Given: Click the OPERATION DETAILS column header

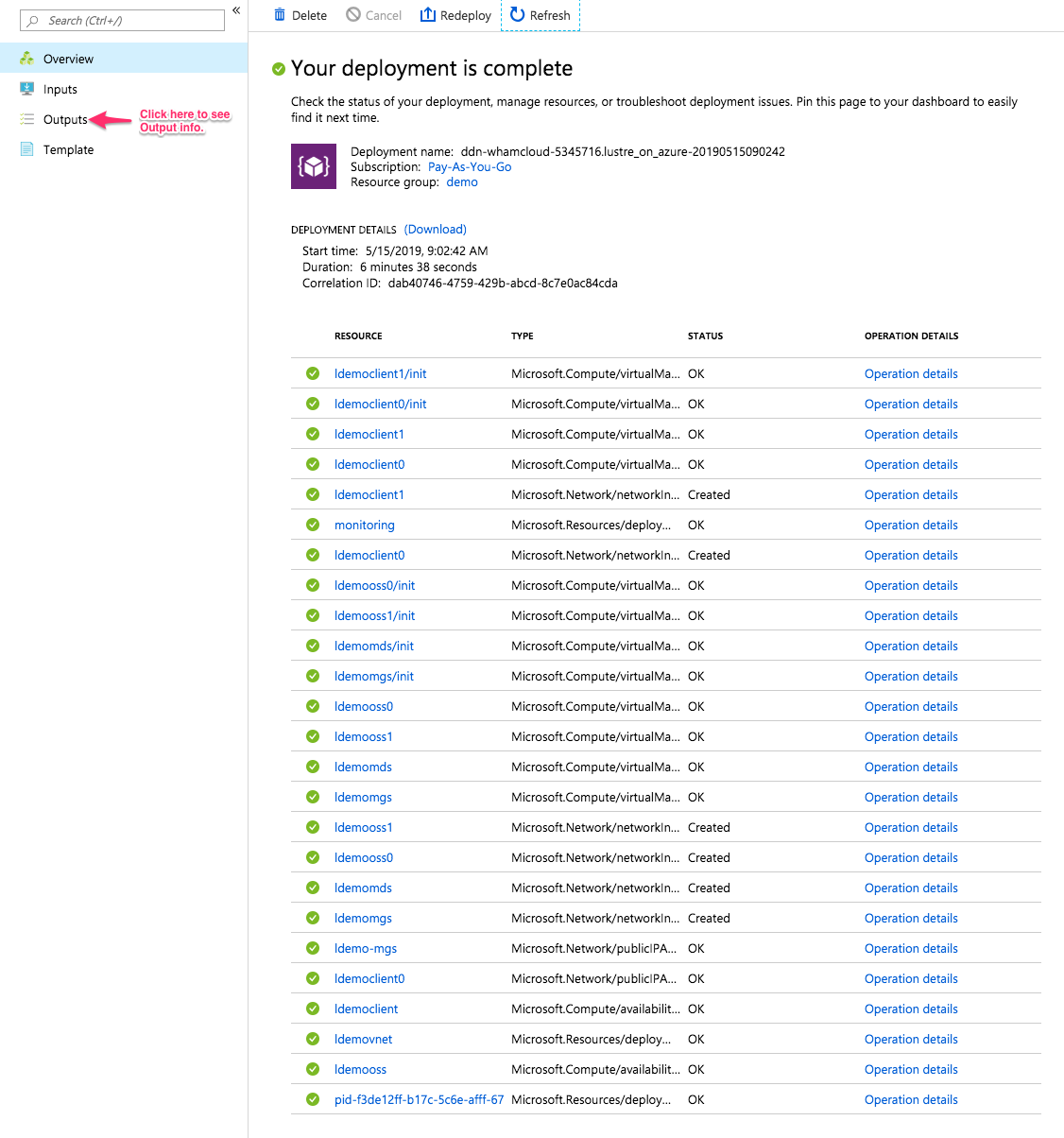Looking at the screenshot, I should click(x=911, y=336).
